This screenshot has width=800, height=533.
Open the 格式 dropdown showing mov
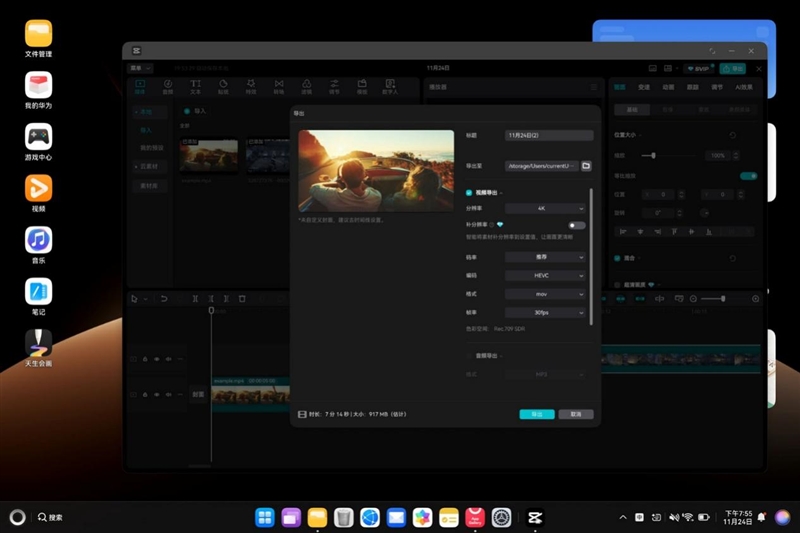point(545,294)
